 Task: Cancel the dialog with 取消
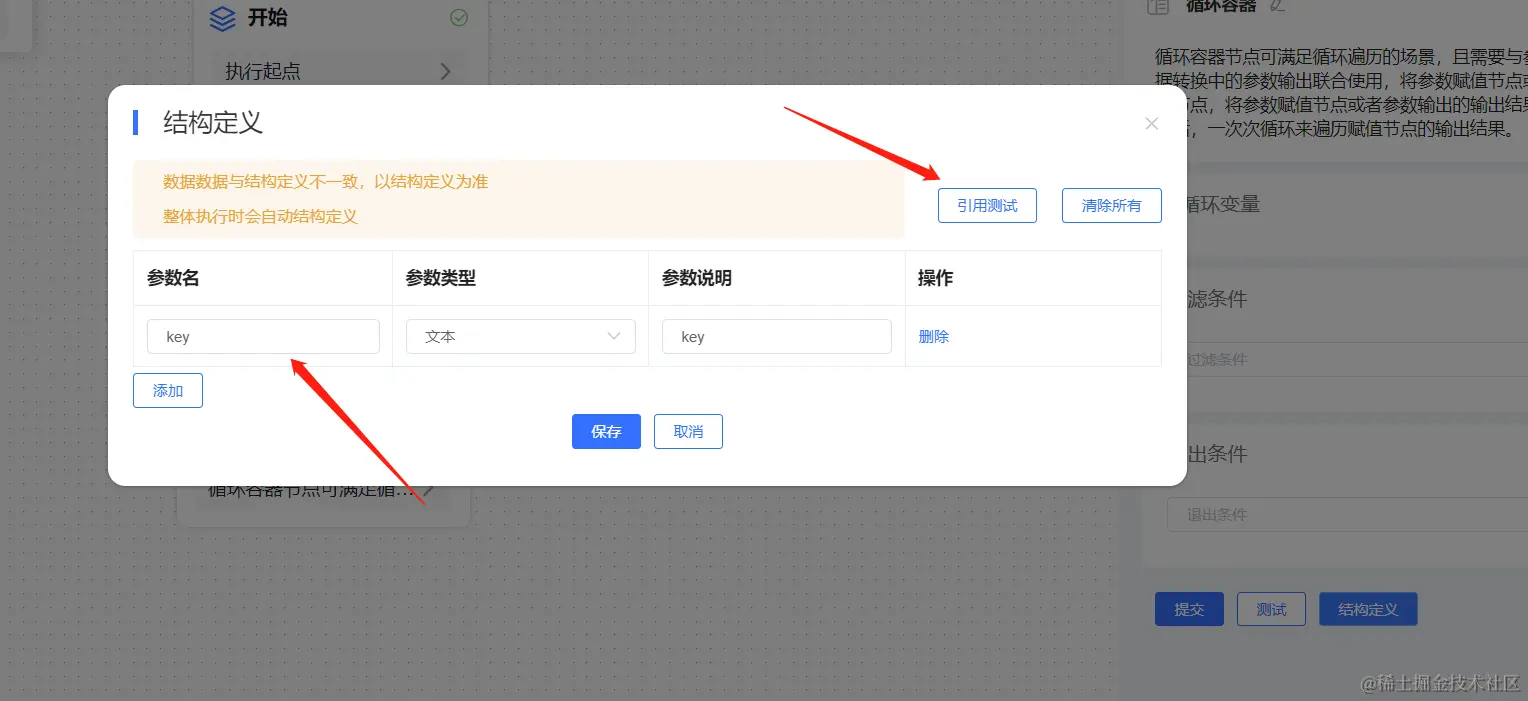click(x=688, y=432)
